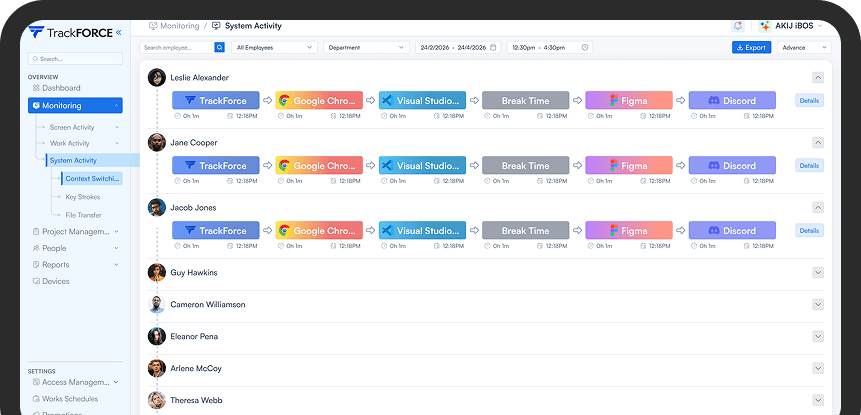This screenshot has height=415, width=861.
Task: Click clock icon in time range field
Action: 585,48
